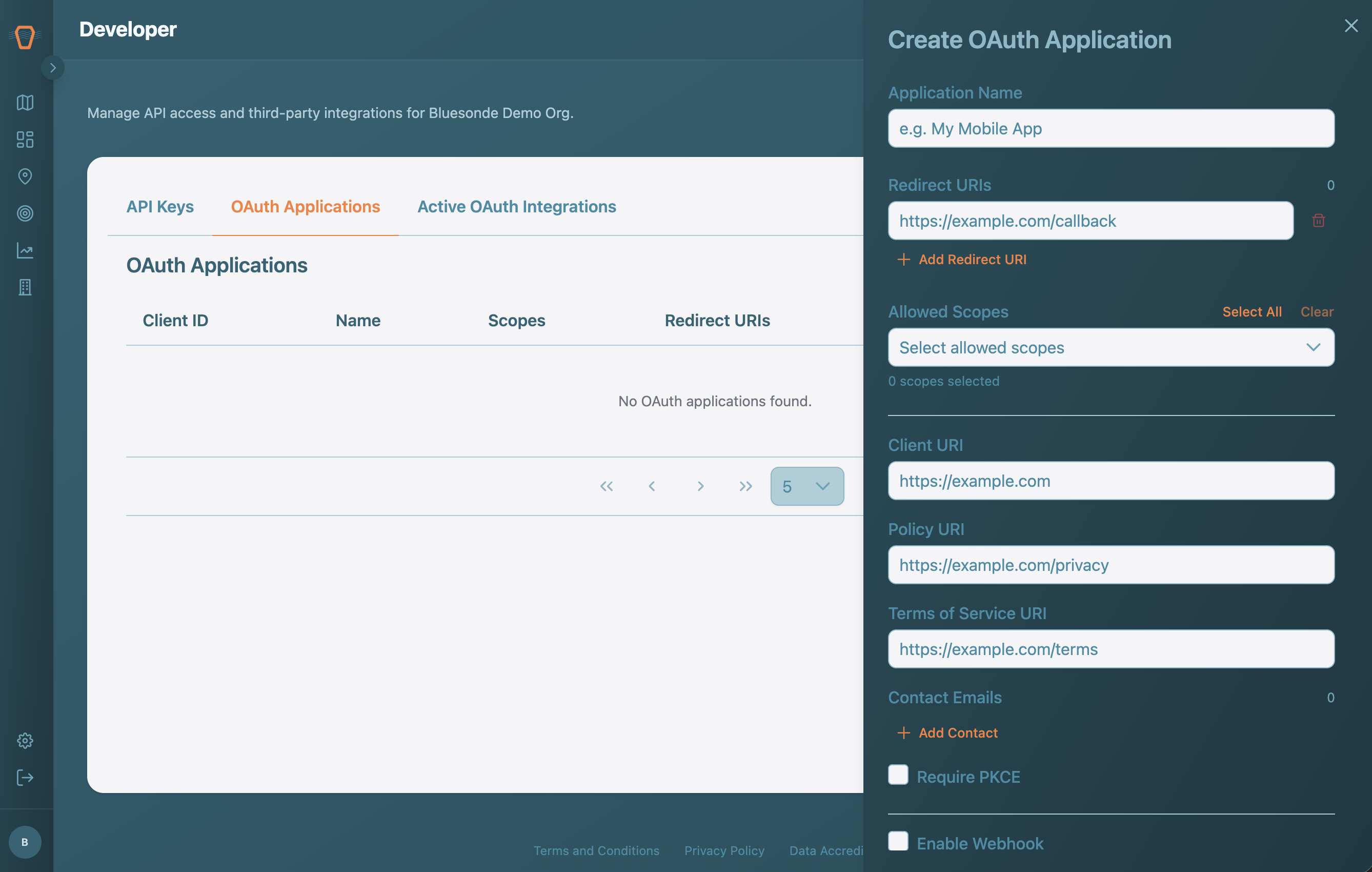This screenshot has height=872, width=1372.
Task: Click the Terms of Service URI input
Action: pos(1111,649)
